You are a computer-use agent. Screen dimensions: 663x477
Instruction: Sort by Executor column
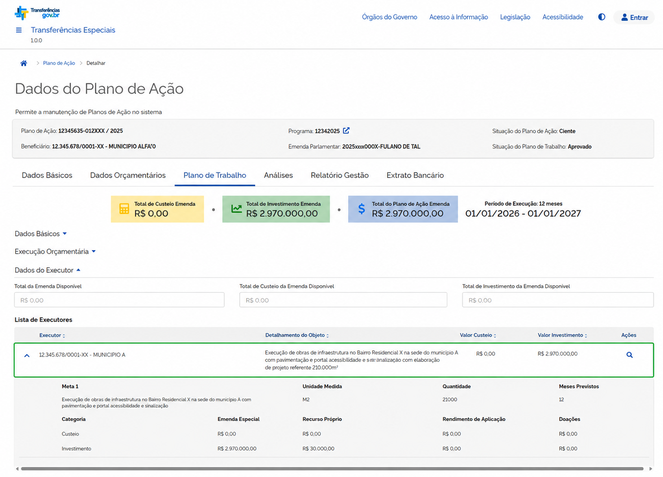pos(52,335)
